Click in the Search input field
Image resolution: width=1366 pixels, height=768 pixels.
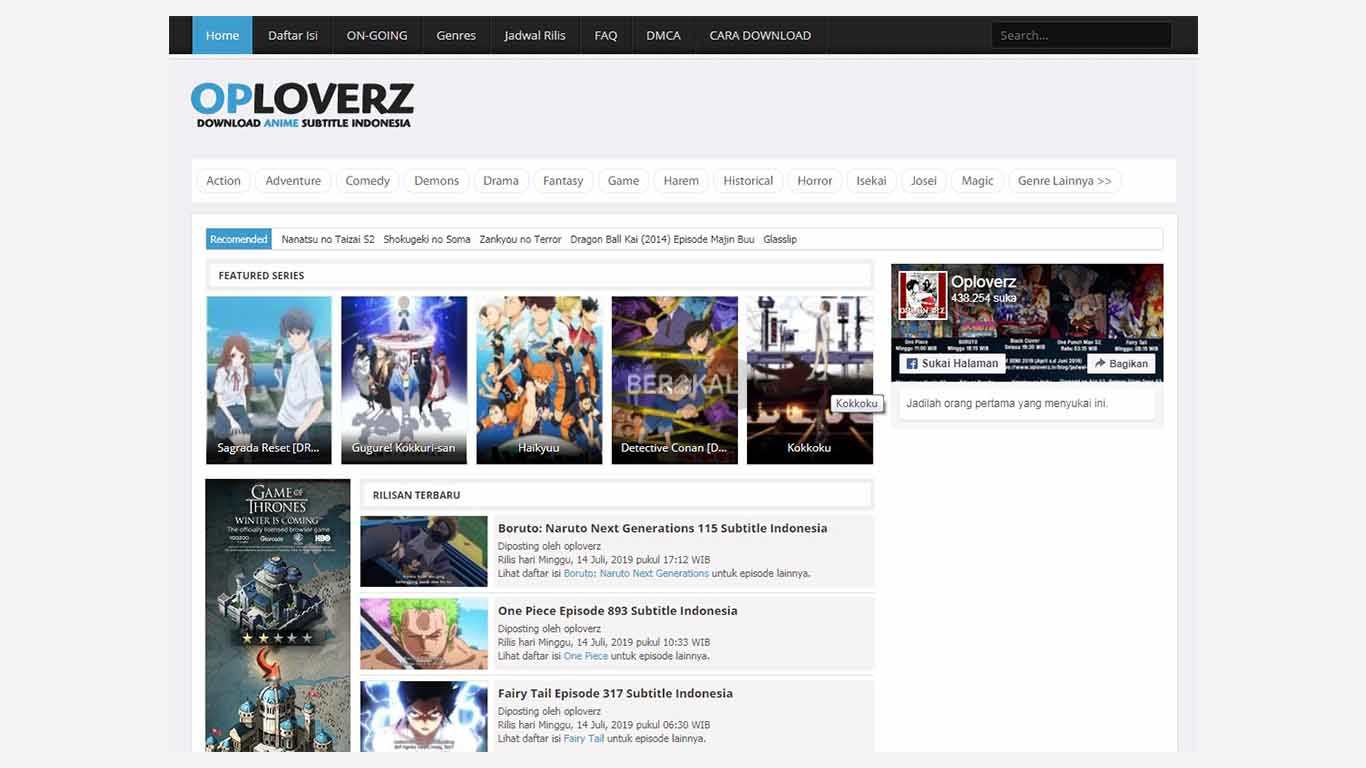[x=1081, y=35]
